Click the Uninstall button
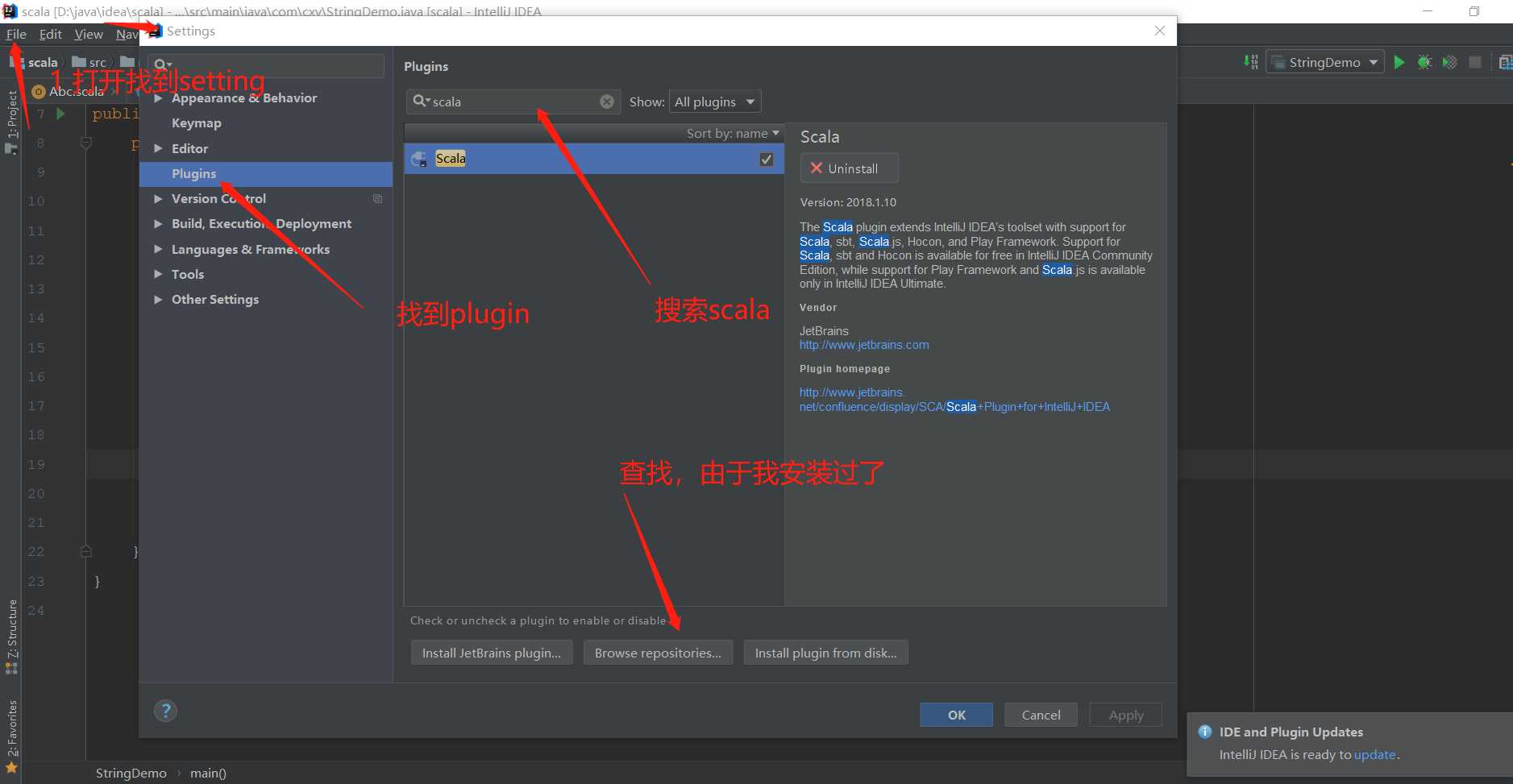Screen dimensions: 1513x784 coord(849,168)
